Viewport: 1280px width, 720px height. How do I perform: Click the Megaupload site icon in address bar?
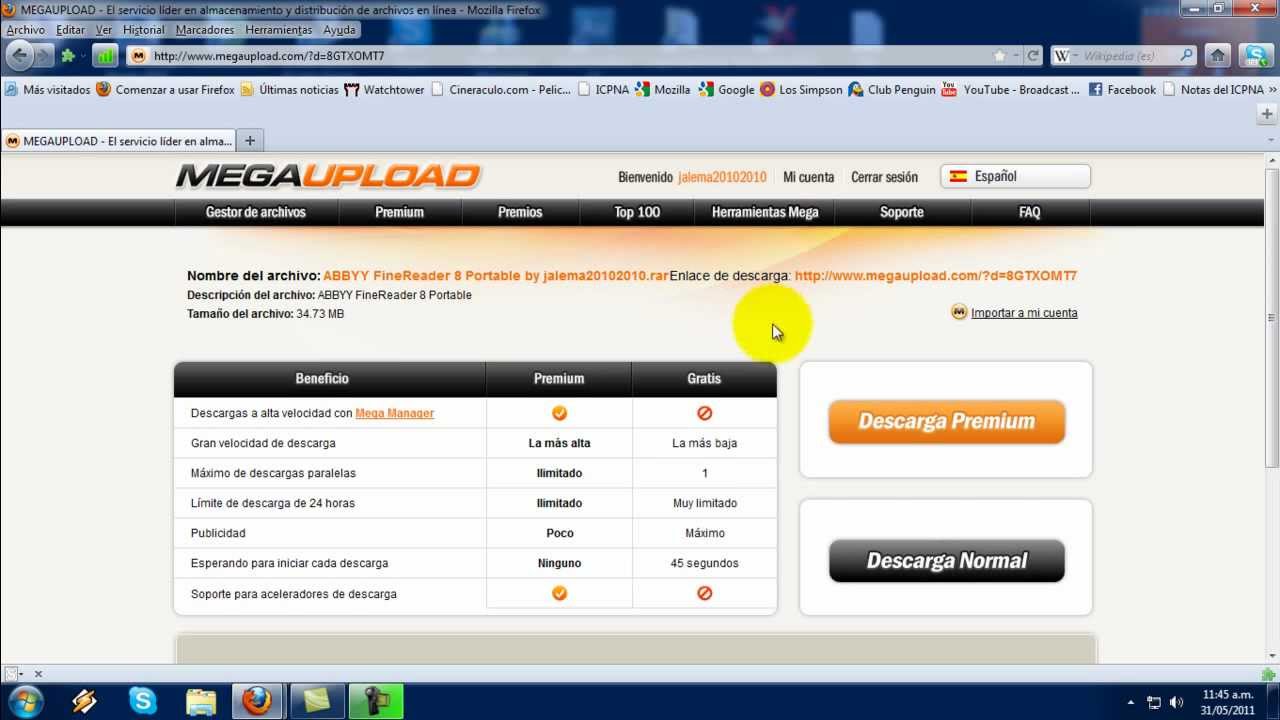[x=139, y=56]
